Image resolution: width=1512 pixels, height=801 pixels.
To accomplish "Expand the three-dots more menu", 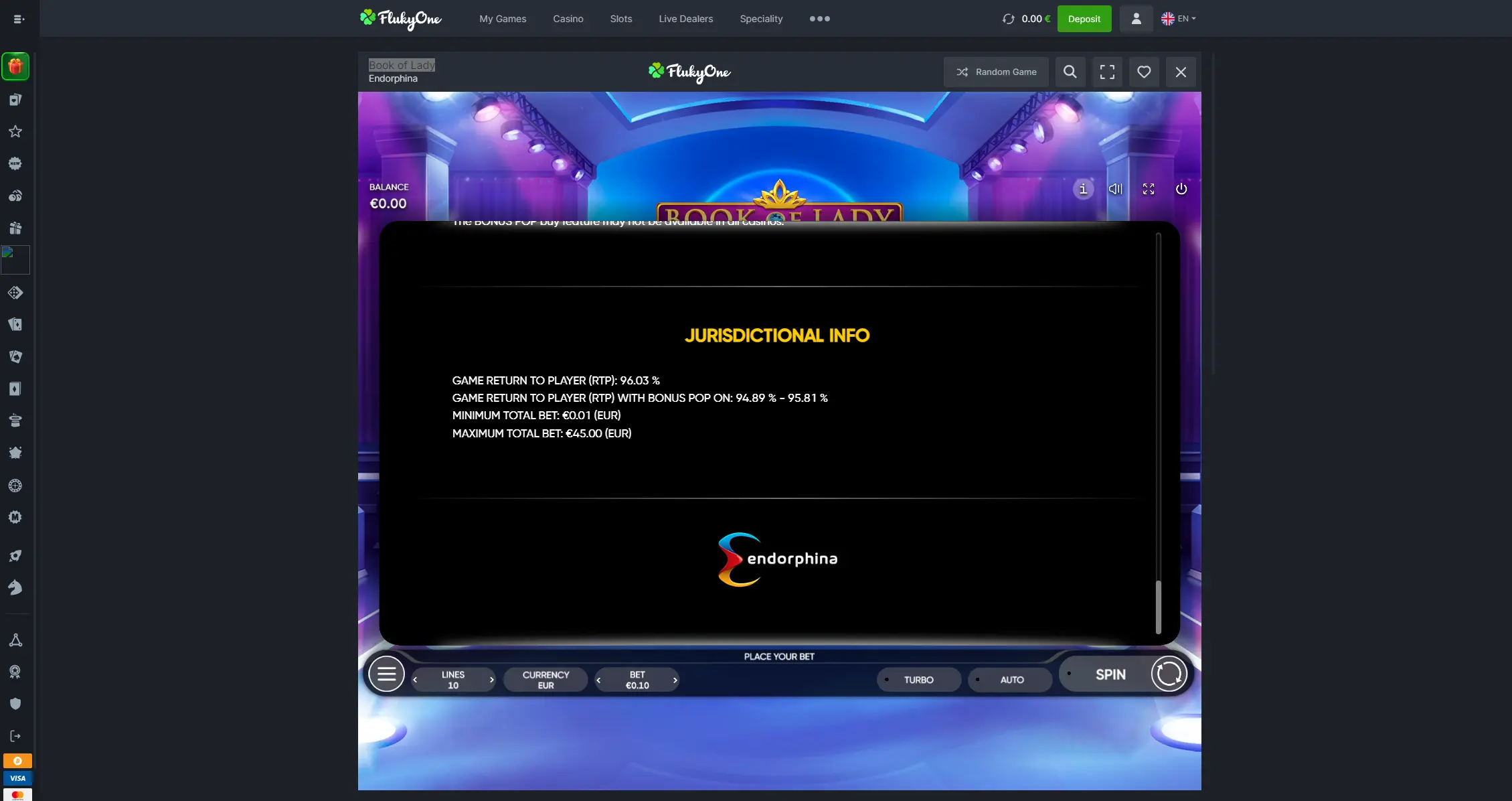I will [820, 19].
